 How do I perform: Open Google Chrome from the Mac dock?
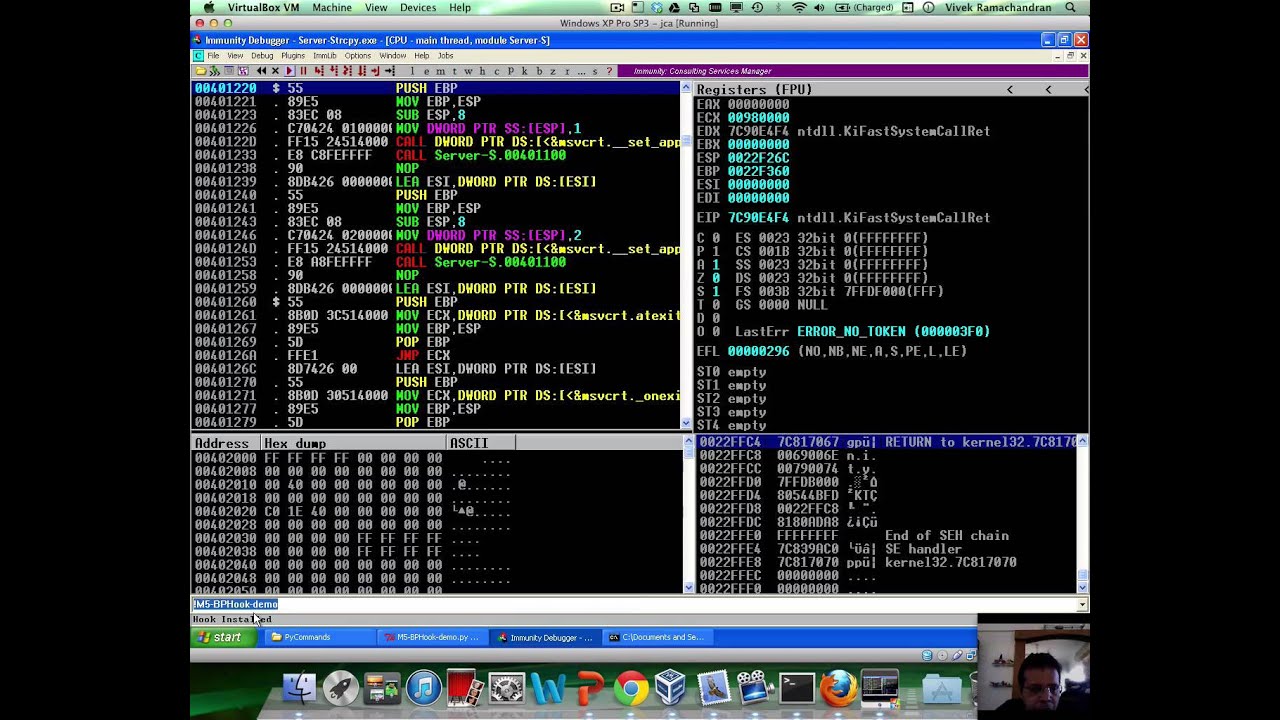[630, 688]
